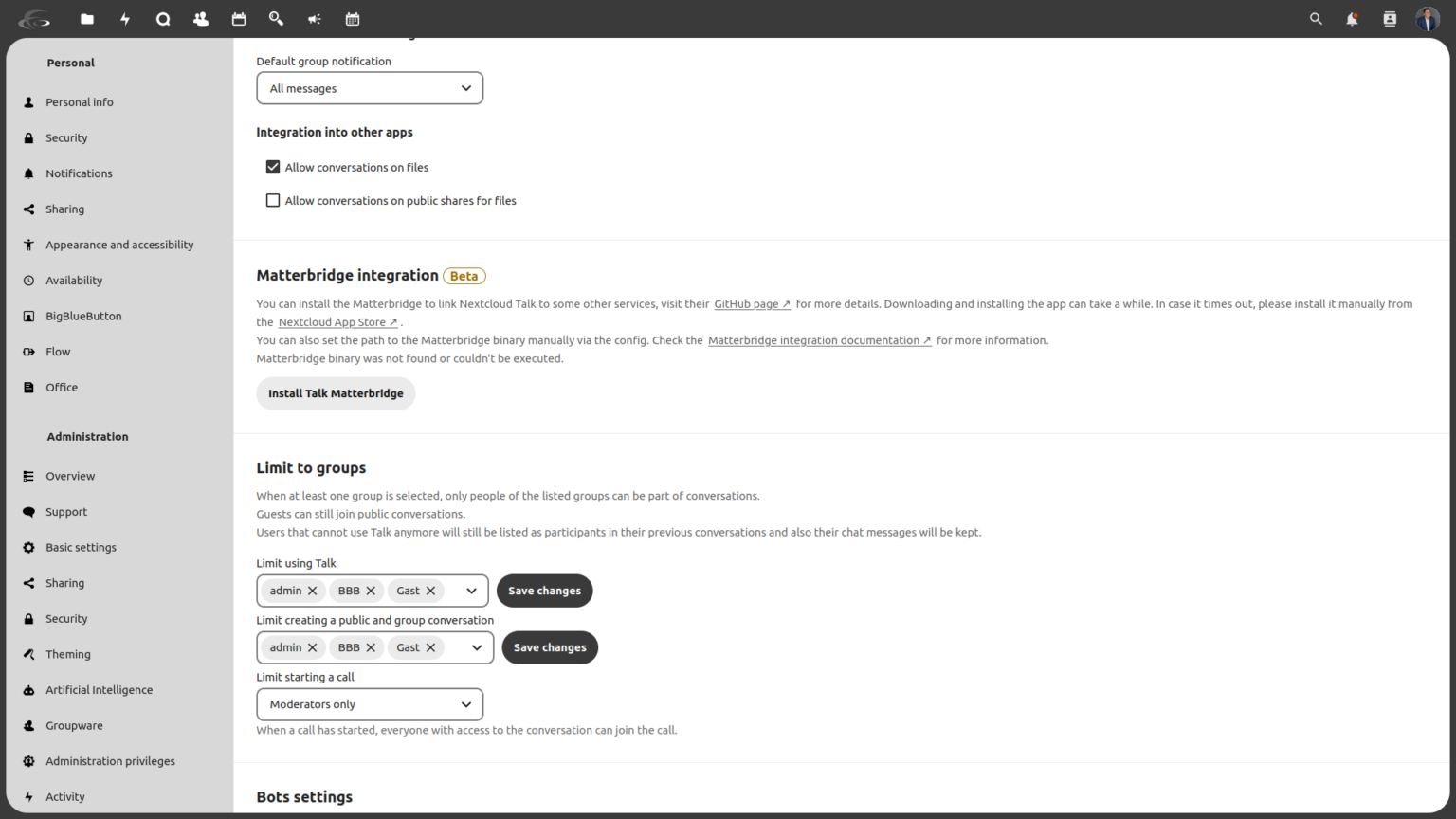Viewport: 1456px width, 819px height.
Task: Click the Install Talk Matterbridge button
Action: tap(336, 393)
